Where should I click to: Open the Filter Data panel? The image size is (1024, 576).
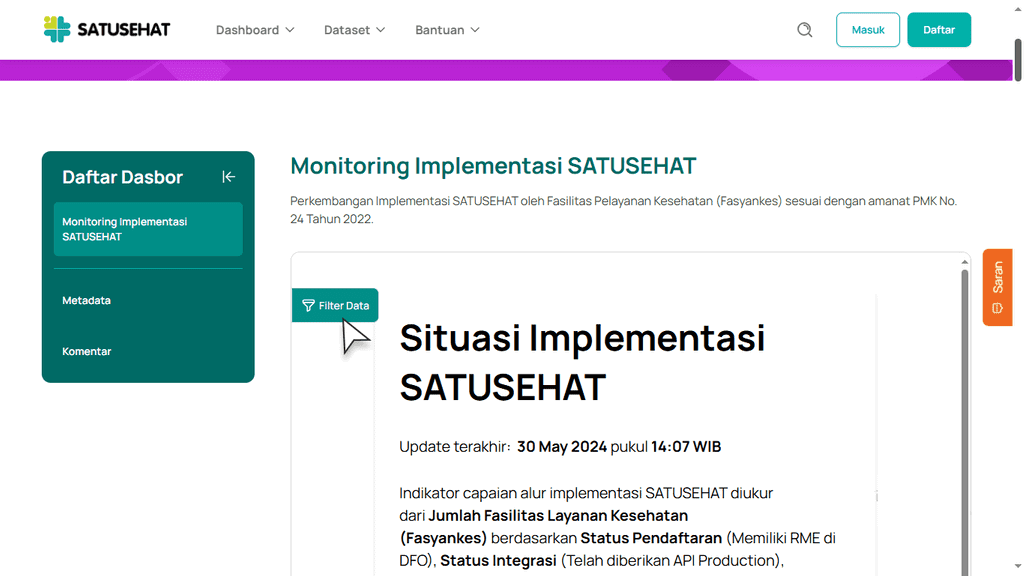coord(335,305)
